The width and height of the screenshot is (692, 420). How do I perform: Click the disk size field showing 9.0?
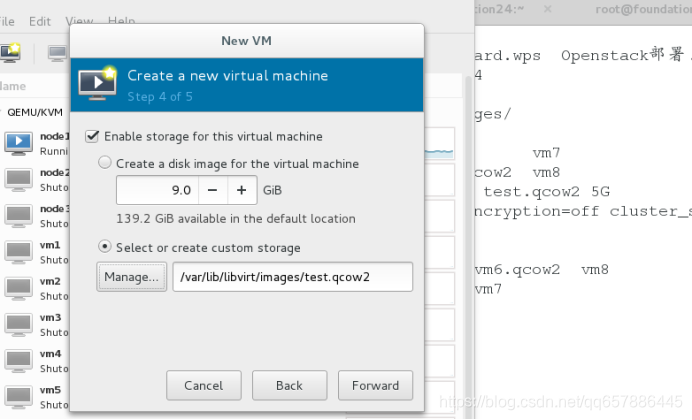click(158, 190)
